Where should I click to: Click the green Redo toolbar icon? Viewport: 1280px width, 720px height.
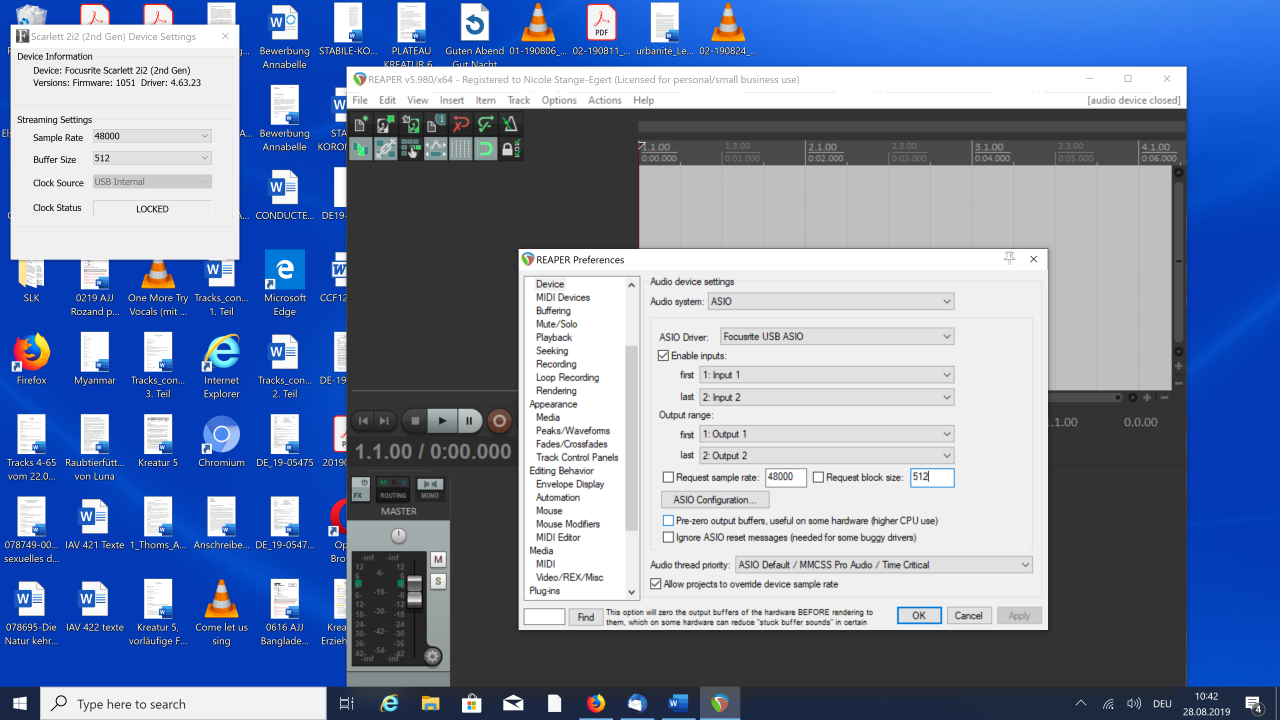point(485,124)
